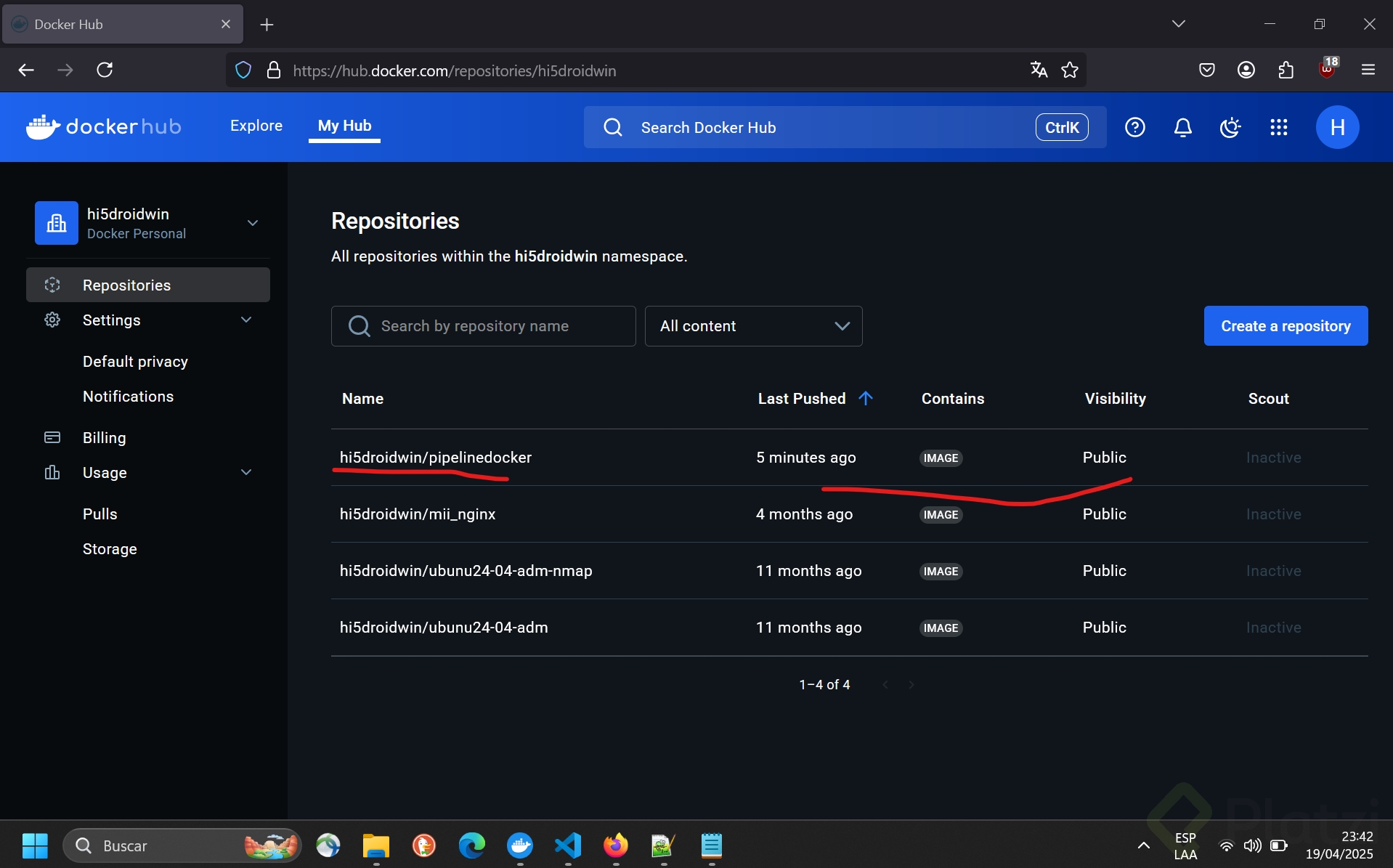Click the magnifier icon in Search Docker Hub
Image resolution: width=1393 pixels, height=868 pixels.
pos(613,127)
